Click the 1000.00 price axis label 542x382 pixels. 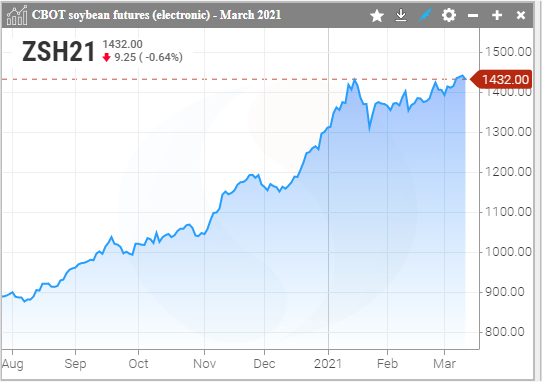point(508,252)
